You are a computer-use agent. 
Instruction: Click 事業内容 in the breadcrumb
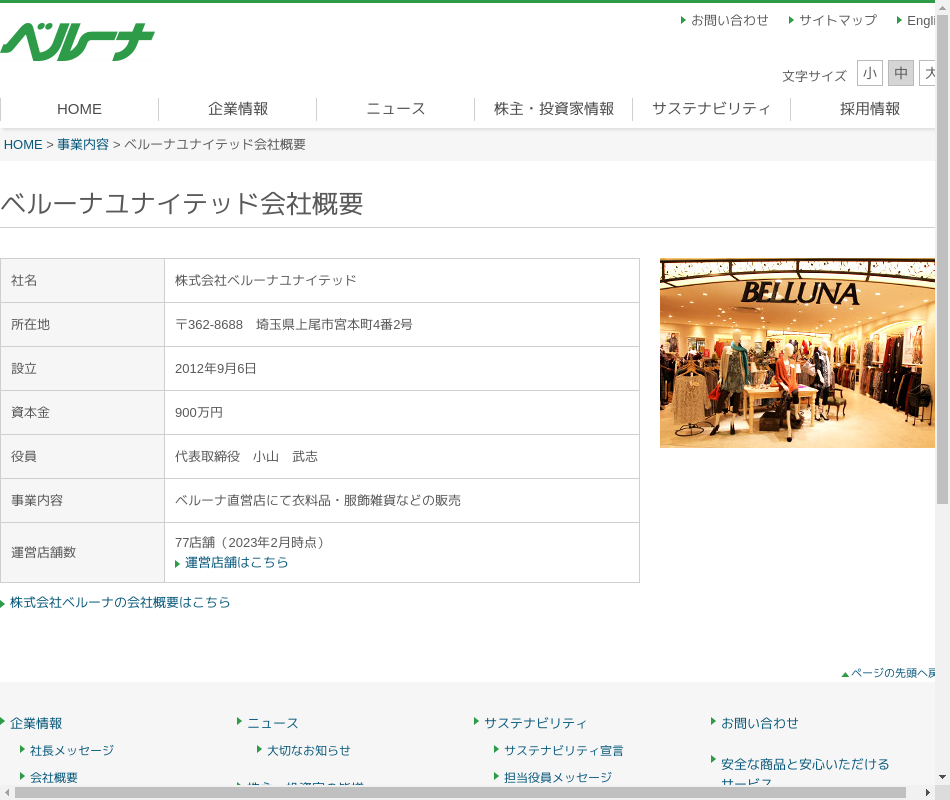click(83, 144)
